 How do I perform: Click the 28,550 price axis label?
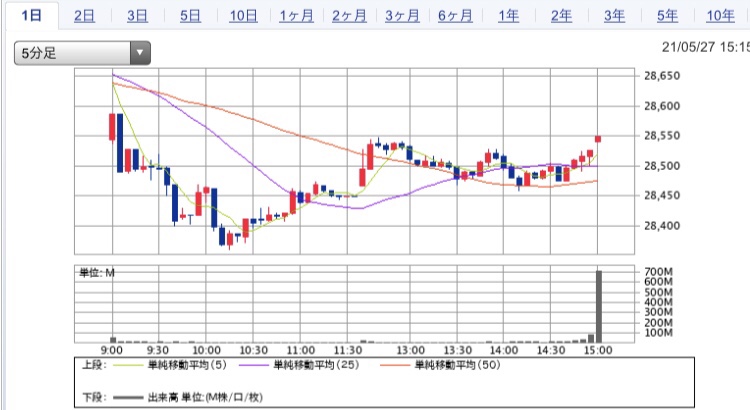[x=662, y=135]
